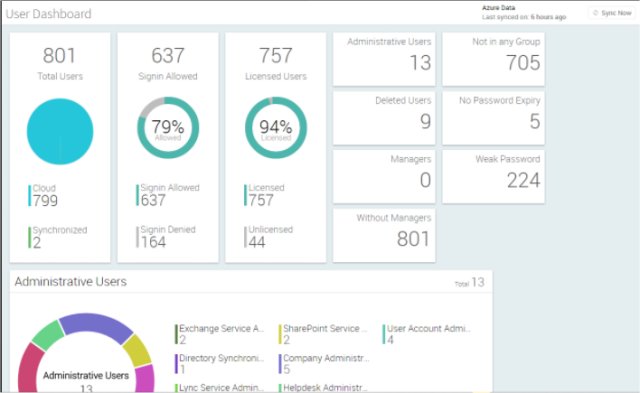Select Lync Service Admin.. legend entry
This screenshot has height=393, width=640.
(x=219, y=387)
